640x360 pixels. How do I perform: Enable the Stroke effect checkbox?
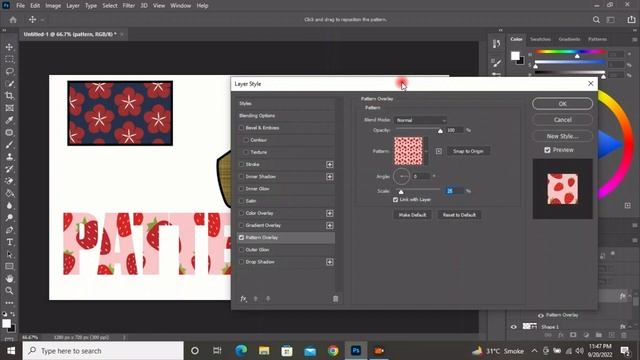pos(241,164)
